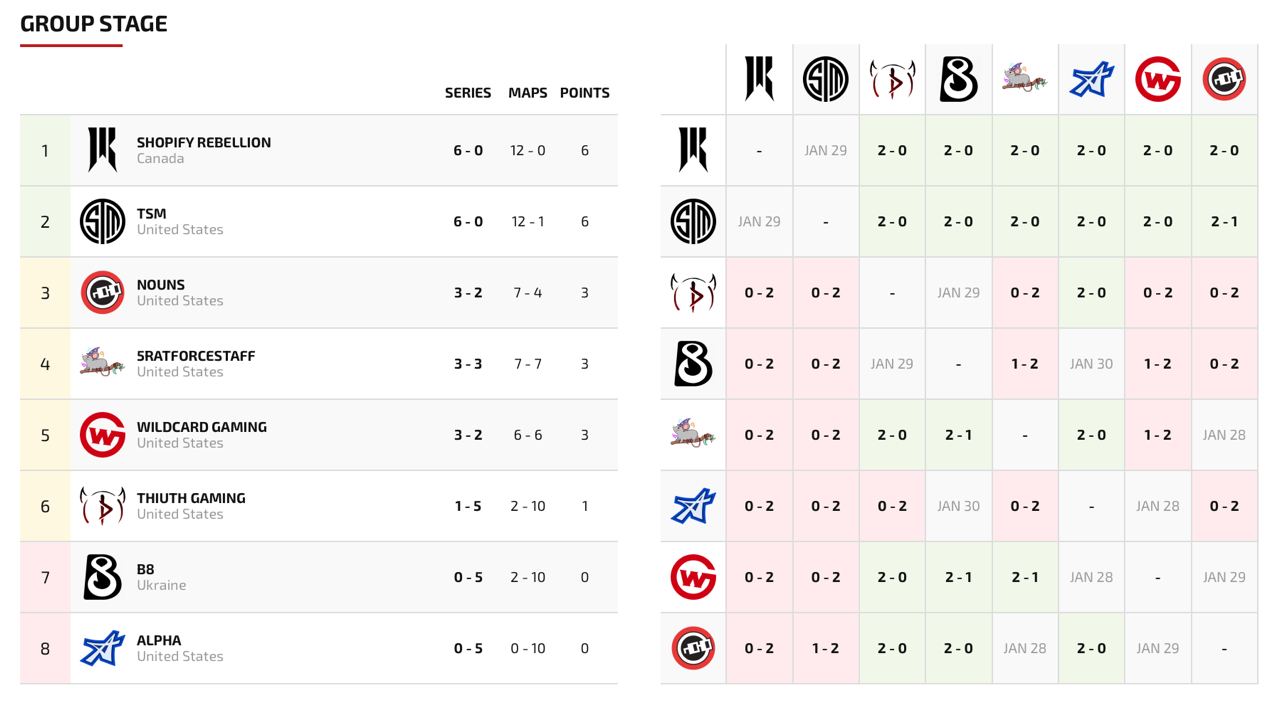This screenshot has height=723, width=1280.
Task: Open the THIUTH GAMING team name link
Action: click(x=191, y=498)
